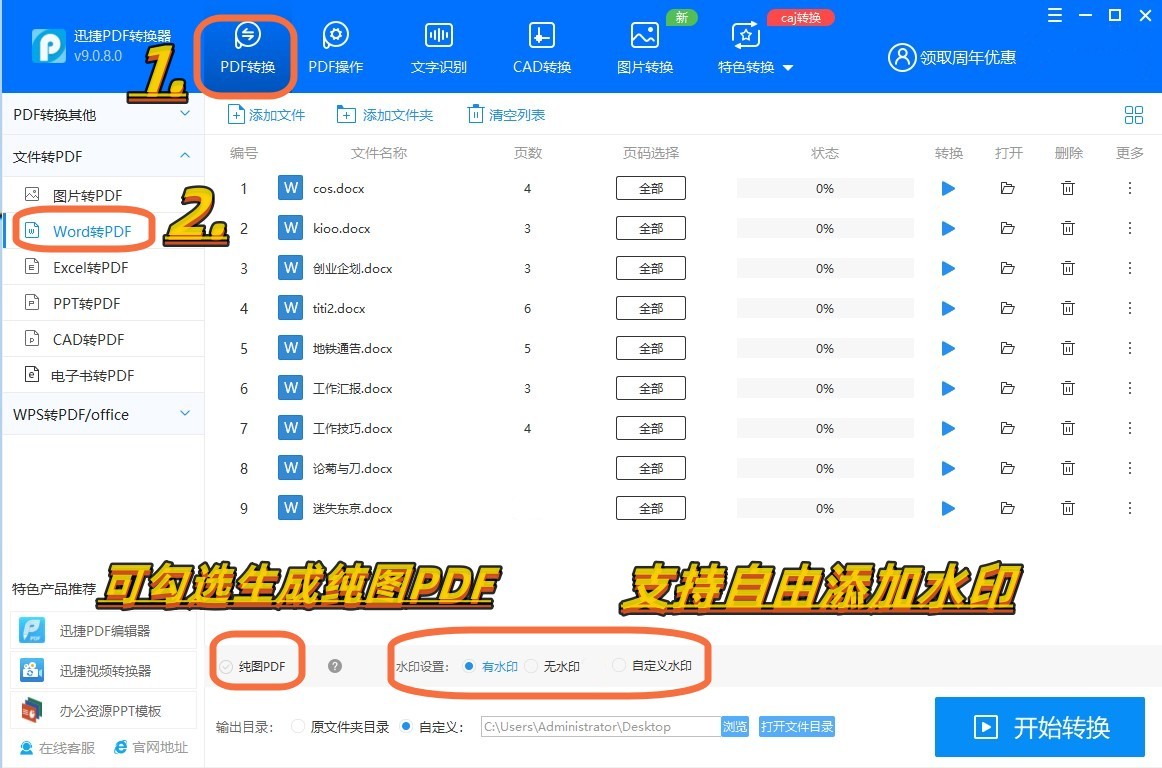The height and width of the screenshot is (768, 1162).
Task: Switch to 图片转换 image conversion
Action: tap(644, 45)
